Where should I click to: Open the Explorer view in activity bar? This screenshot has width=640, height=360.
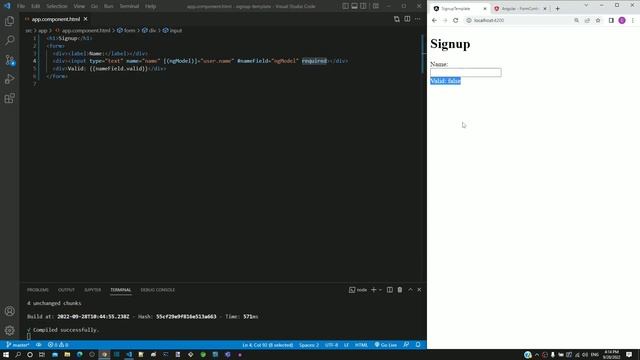[9, 21]
